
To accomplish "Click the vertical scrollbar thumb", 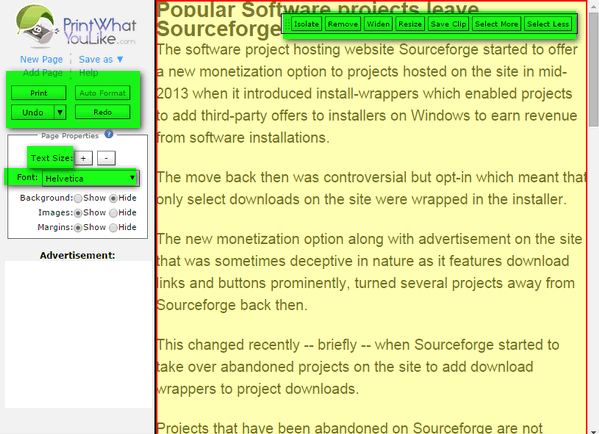I will [594, 71].
